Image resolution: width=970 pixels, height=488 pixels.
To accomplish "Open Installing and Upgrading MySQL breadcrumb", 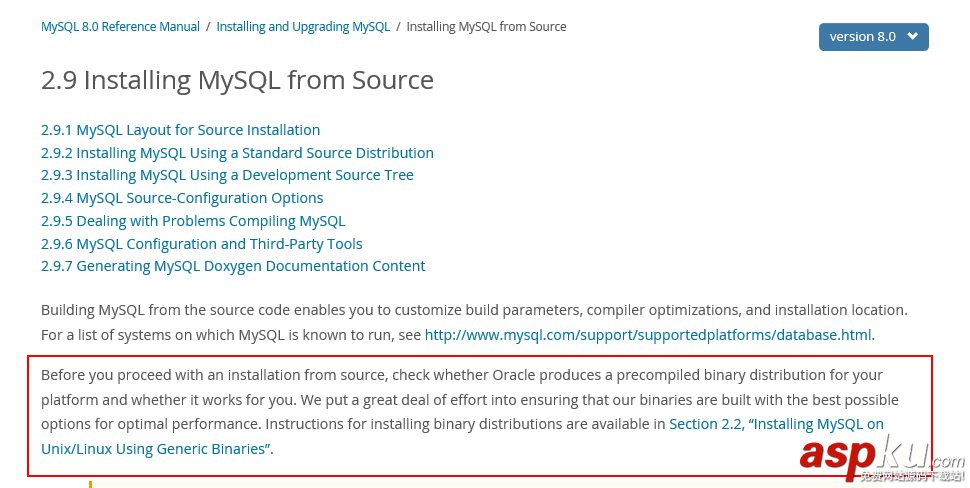I will coord(303,27).
